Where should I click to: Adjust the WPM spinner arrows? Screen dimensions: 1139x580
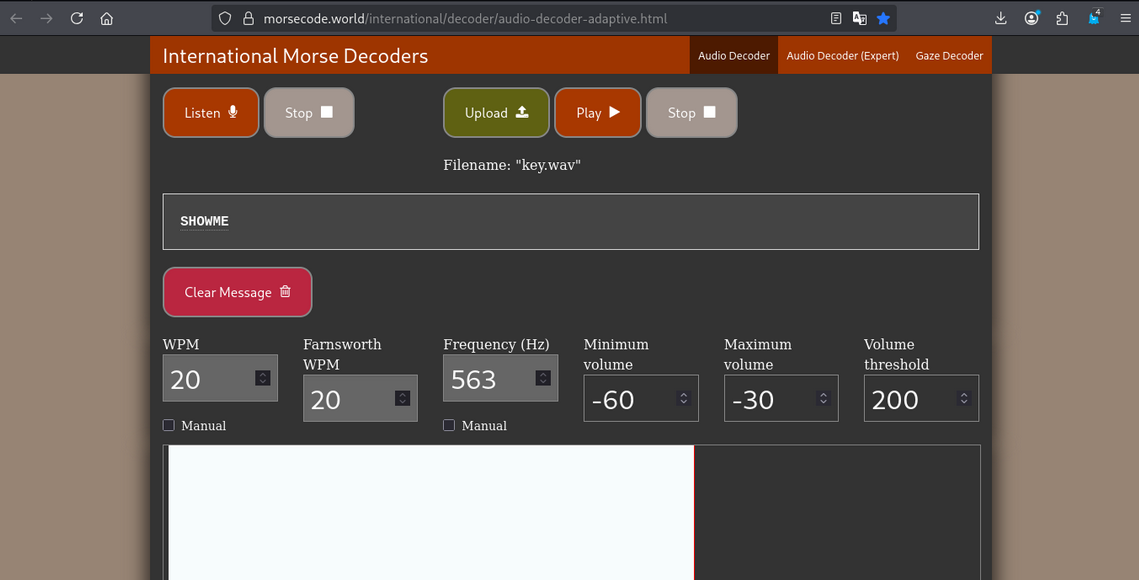tap(262, 378)
